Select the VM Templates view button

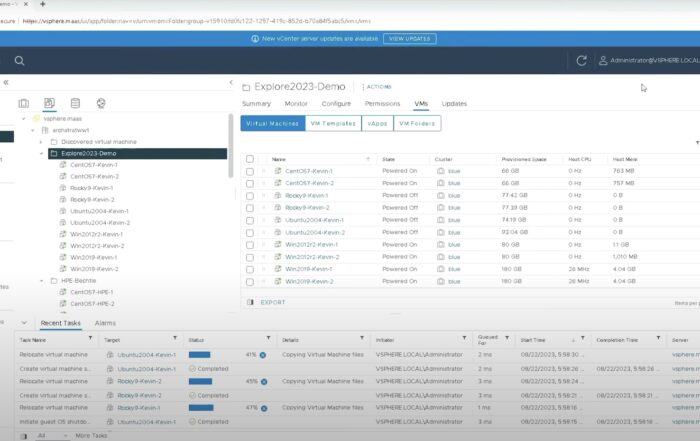333,123
